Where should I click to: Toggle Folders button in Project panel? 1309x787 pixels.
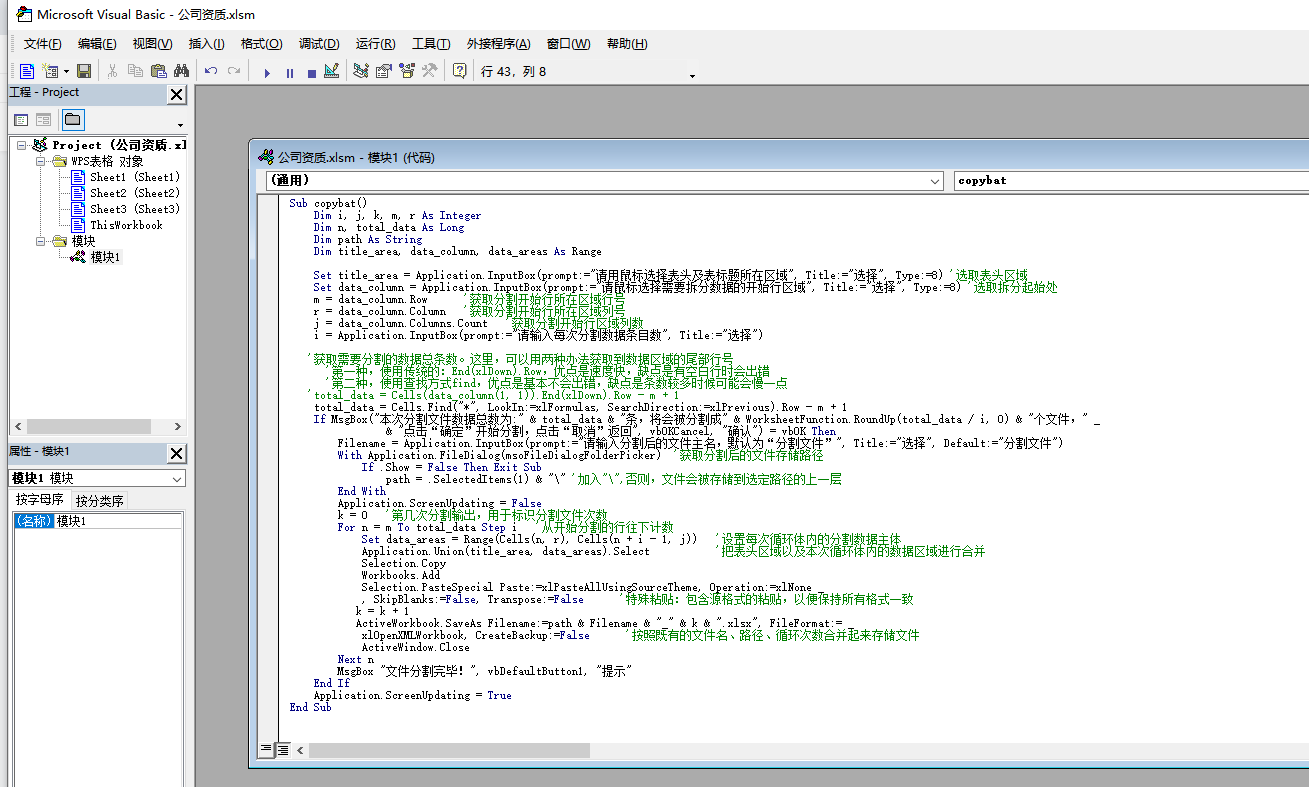72,120
